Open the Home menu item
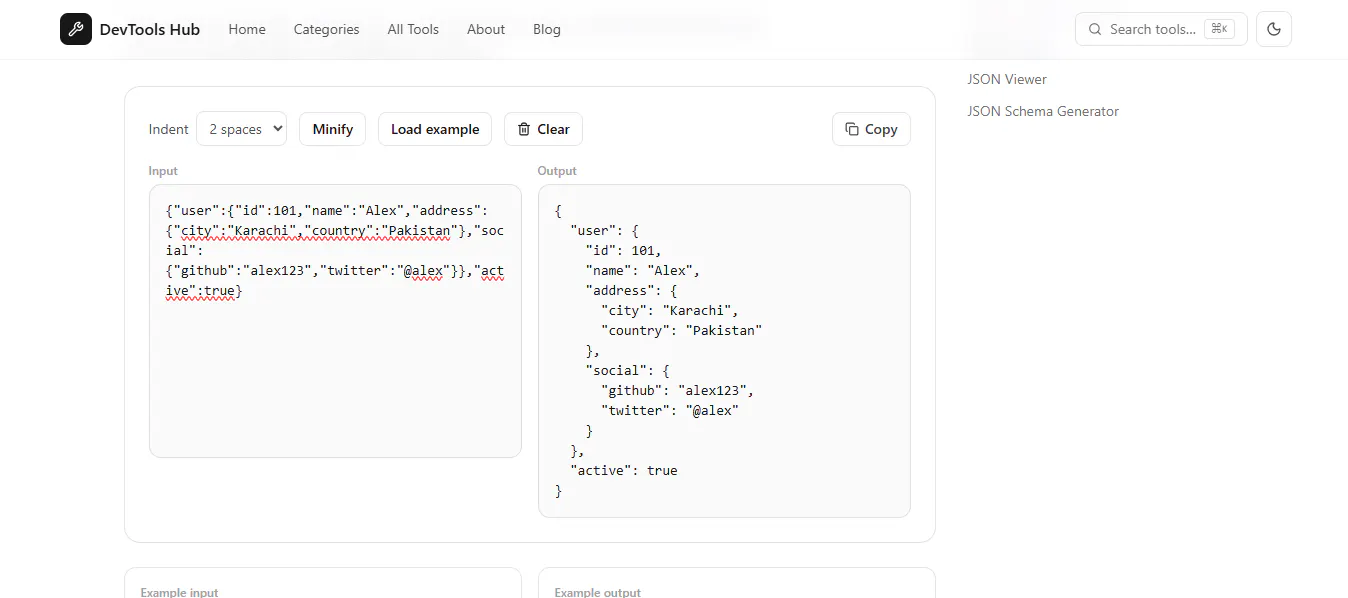Screen dimensions: 1348x598 247,29
